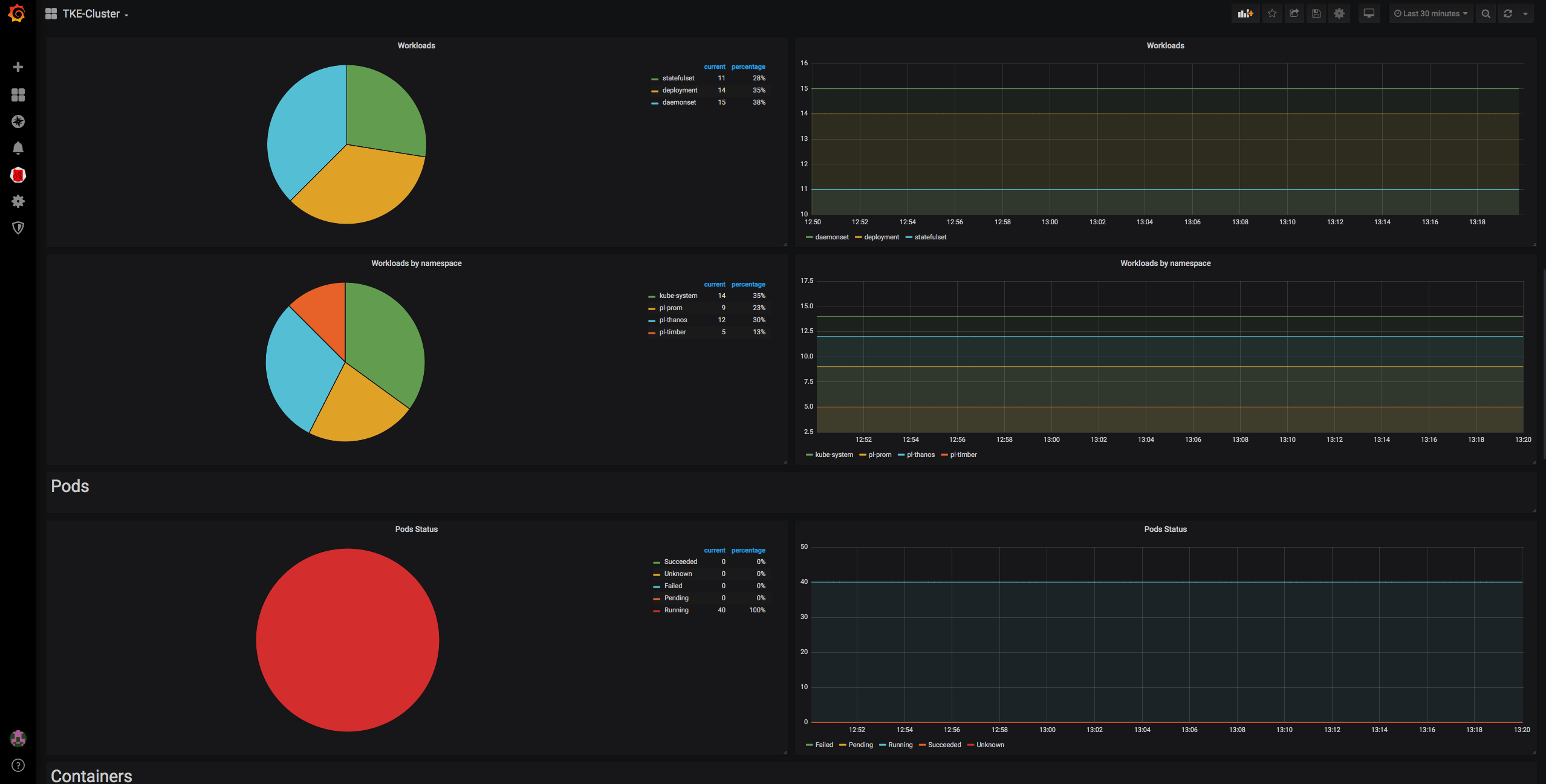Click the Add panel toolbar icon
The width and height of the screenshot is (1546, 784).
[x=1245, y=13]
